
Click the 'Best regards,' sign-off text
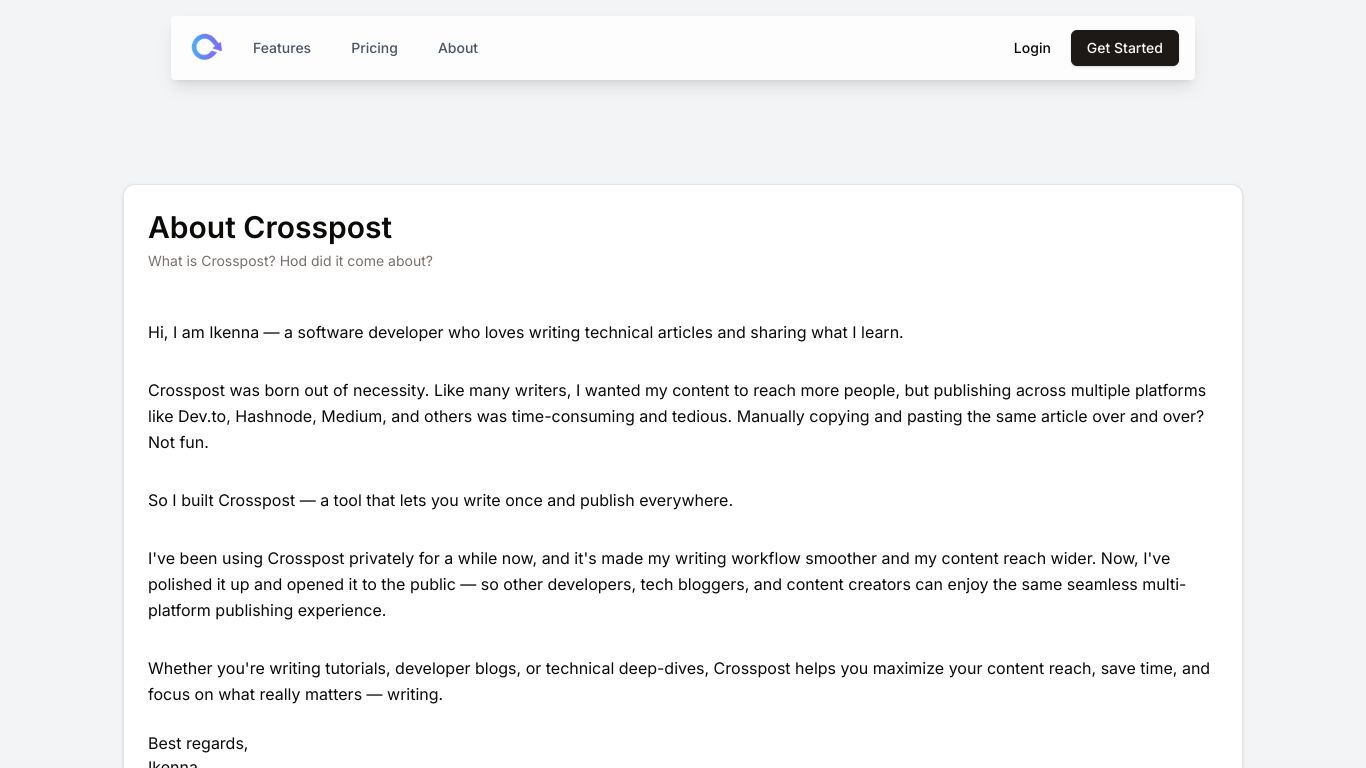198,743
